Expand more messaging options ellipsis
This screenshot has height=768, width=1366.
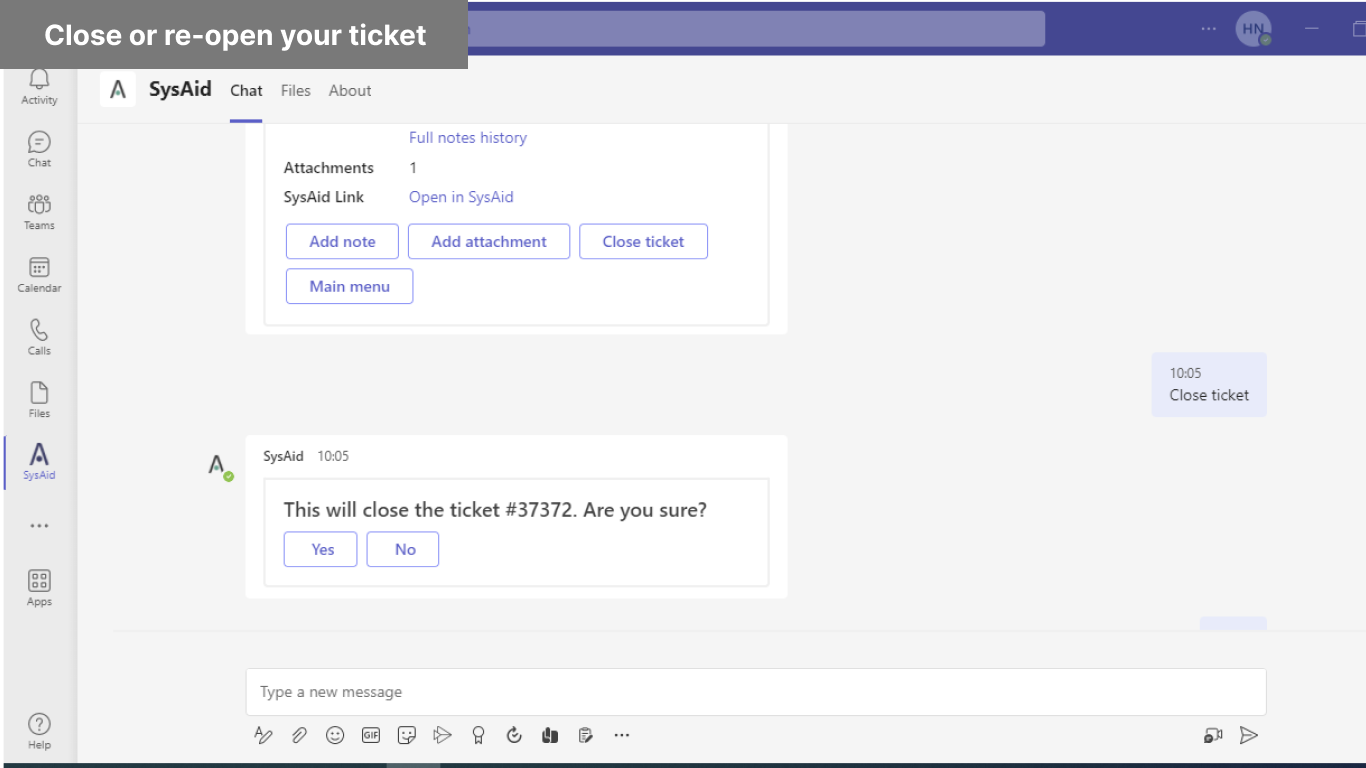pyautogui.click(x=622, y=736)
